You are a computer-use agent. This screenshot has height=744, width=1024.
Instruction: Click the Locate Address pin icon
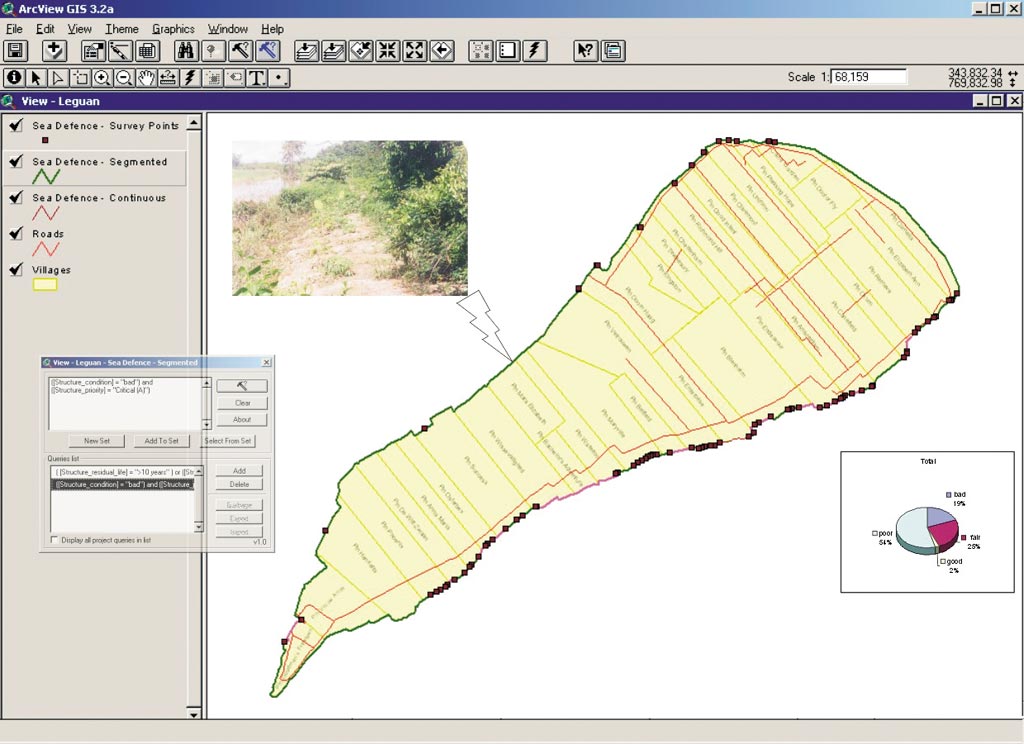pos(213,50)
